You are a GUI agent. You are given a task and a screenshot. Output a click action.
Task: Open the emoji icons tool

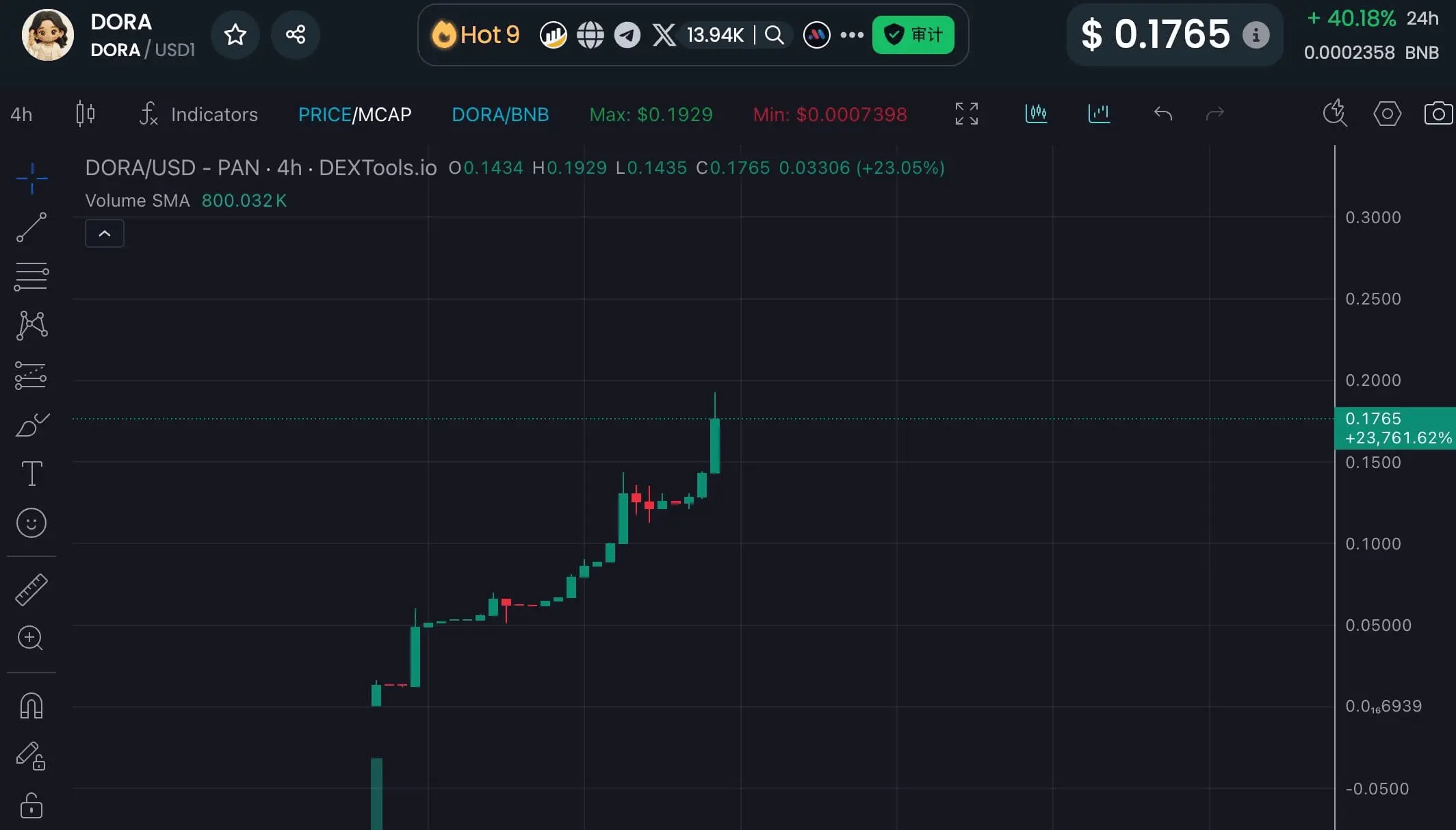click(x=31, y=523)
